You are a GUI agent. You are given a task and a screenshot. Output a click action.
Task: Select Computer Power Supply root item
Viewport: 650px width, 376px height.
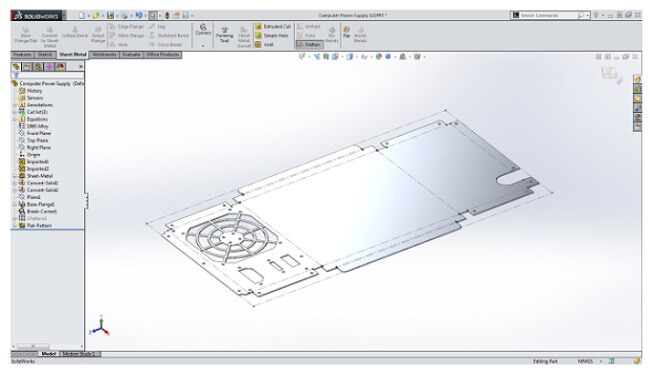click(x=48, y=83)
